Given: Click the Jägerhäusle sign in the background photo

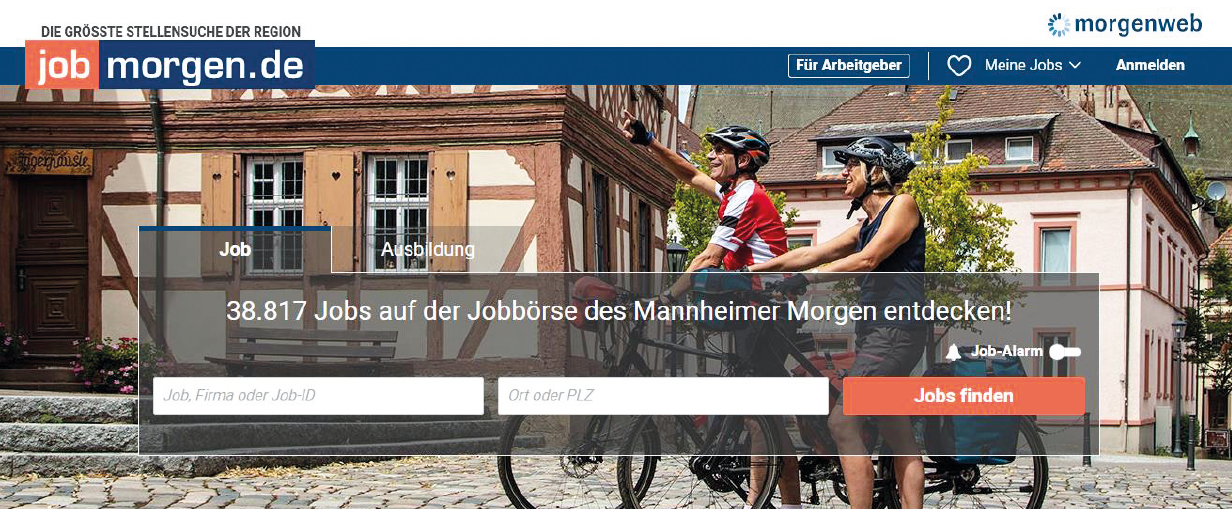Looking at the screenshot, I should [x=49, y=160].
